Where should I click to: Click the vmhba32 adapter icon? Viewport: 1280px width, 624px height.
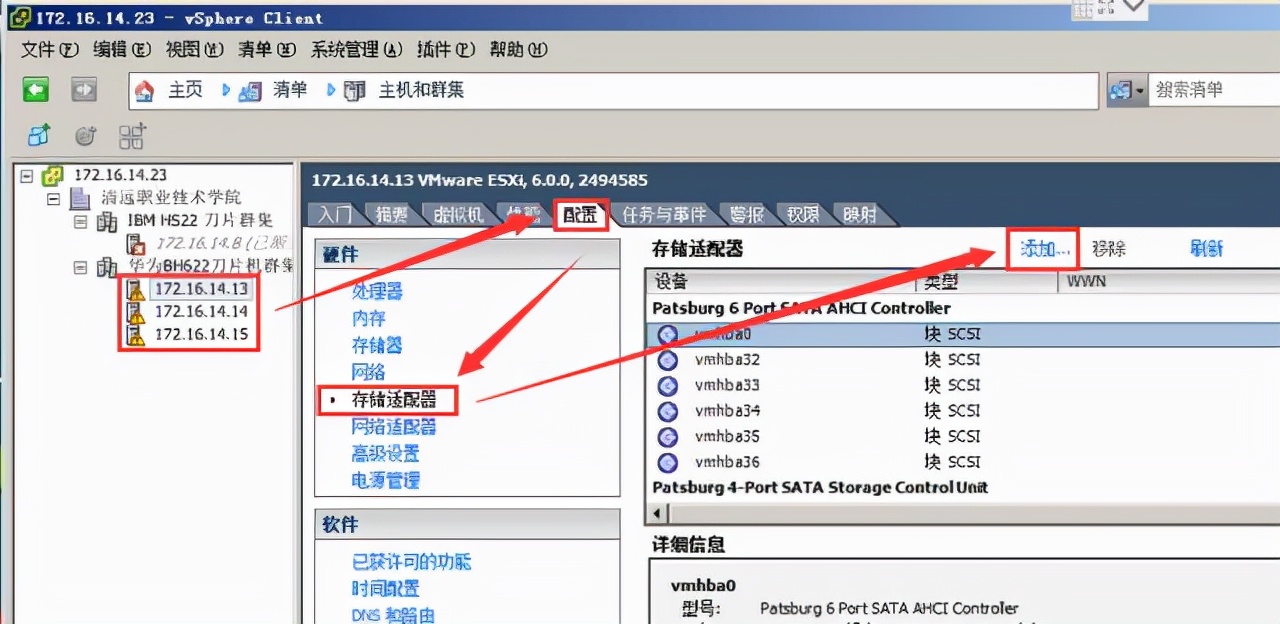667,359
